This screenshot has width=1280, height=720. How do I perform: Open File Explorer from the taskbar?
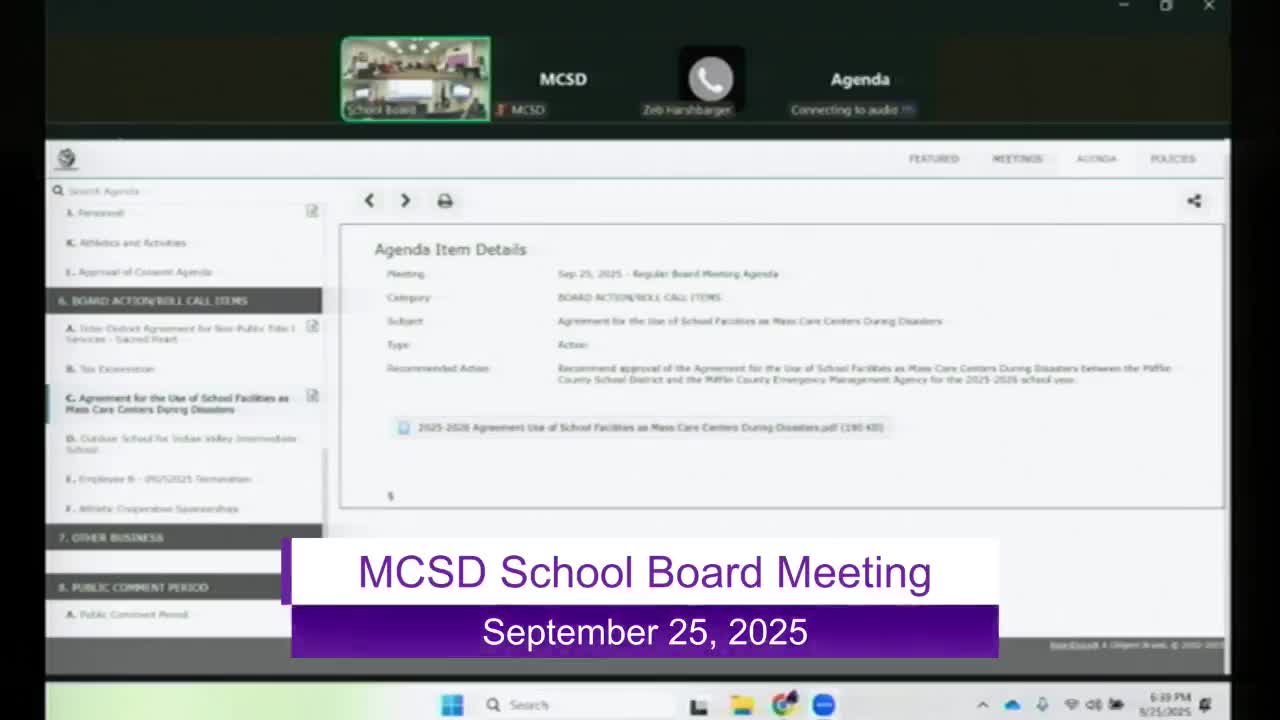[741, 705]
